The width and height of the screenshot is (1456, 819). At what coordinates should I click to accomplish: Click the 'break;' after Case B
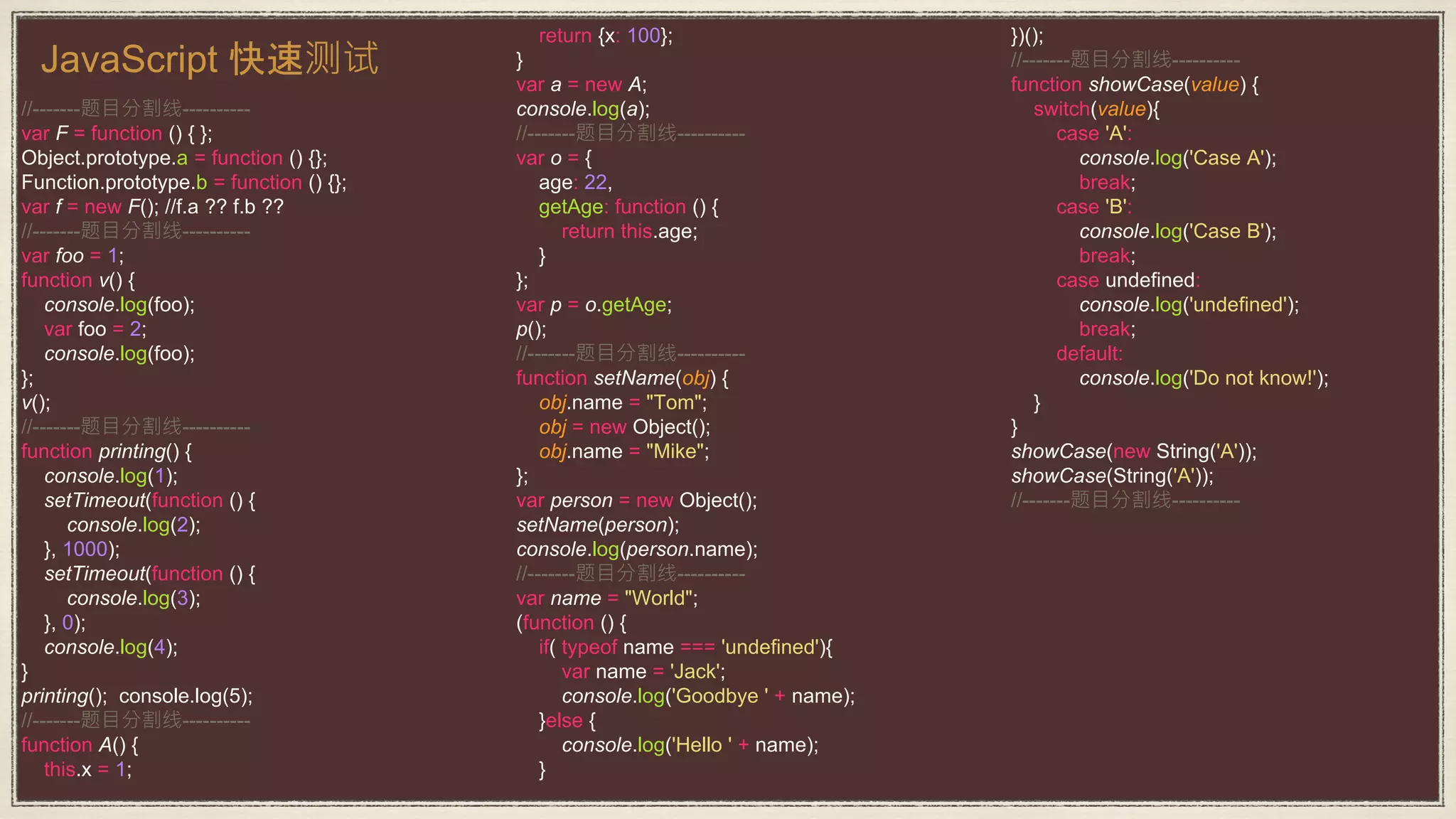[1108, 256]
